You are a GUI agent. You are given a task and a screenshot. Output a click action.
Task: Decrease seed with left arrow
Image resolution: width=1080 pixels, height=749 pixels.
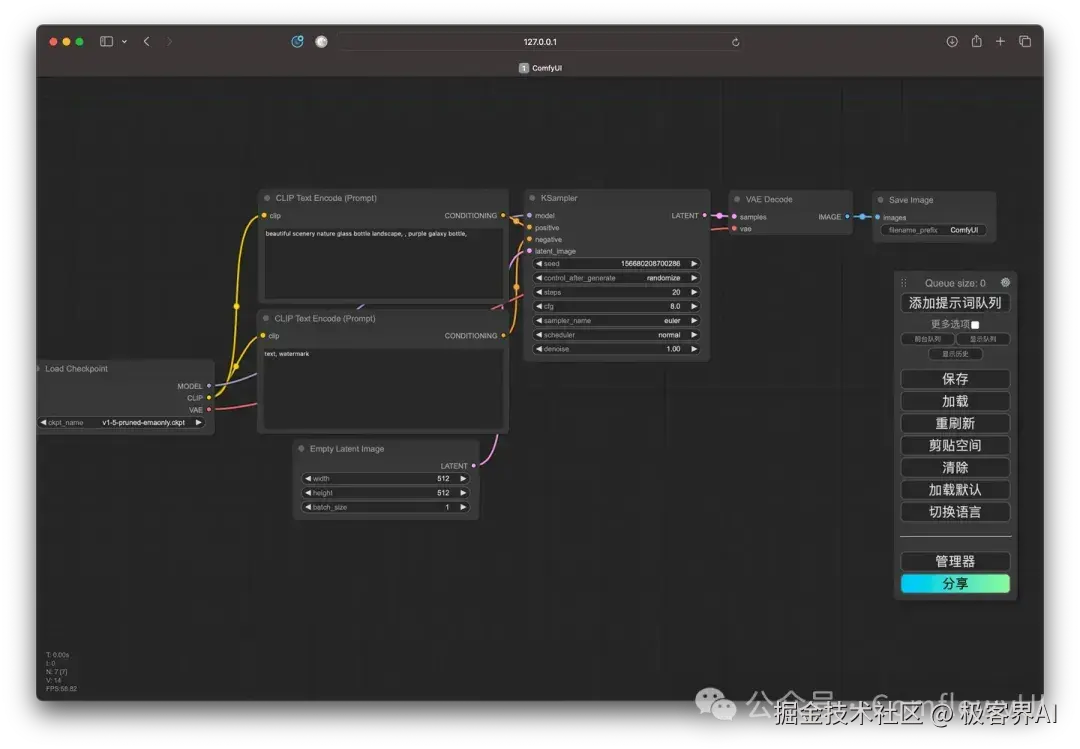click(x=539, y=263)
